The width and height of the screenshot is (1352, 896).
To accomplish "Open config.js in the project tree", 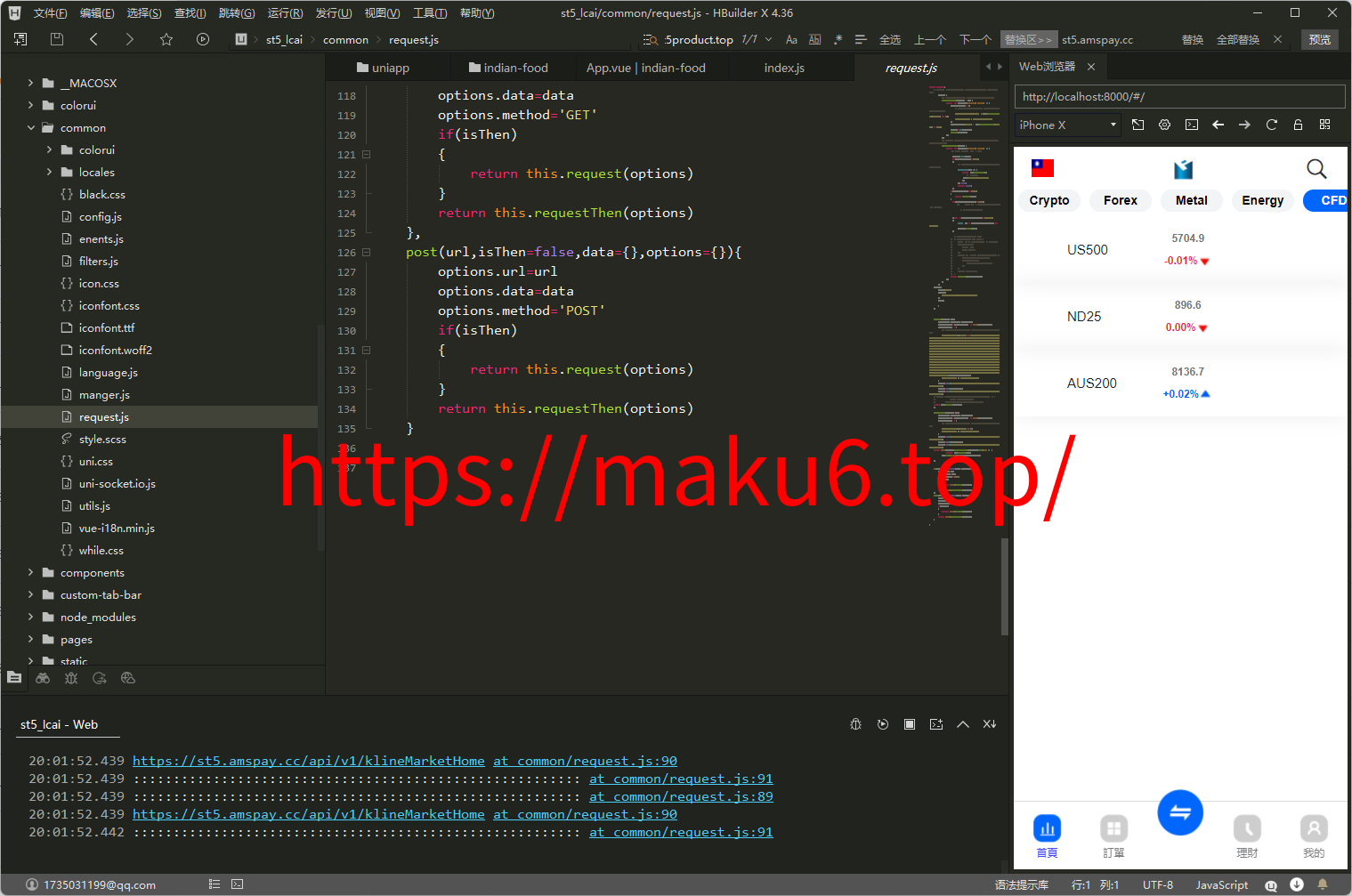I will click(100, 216).
